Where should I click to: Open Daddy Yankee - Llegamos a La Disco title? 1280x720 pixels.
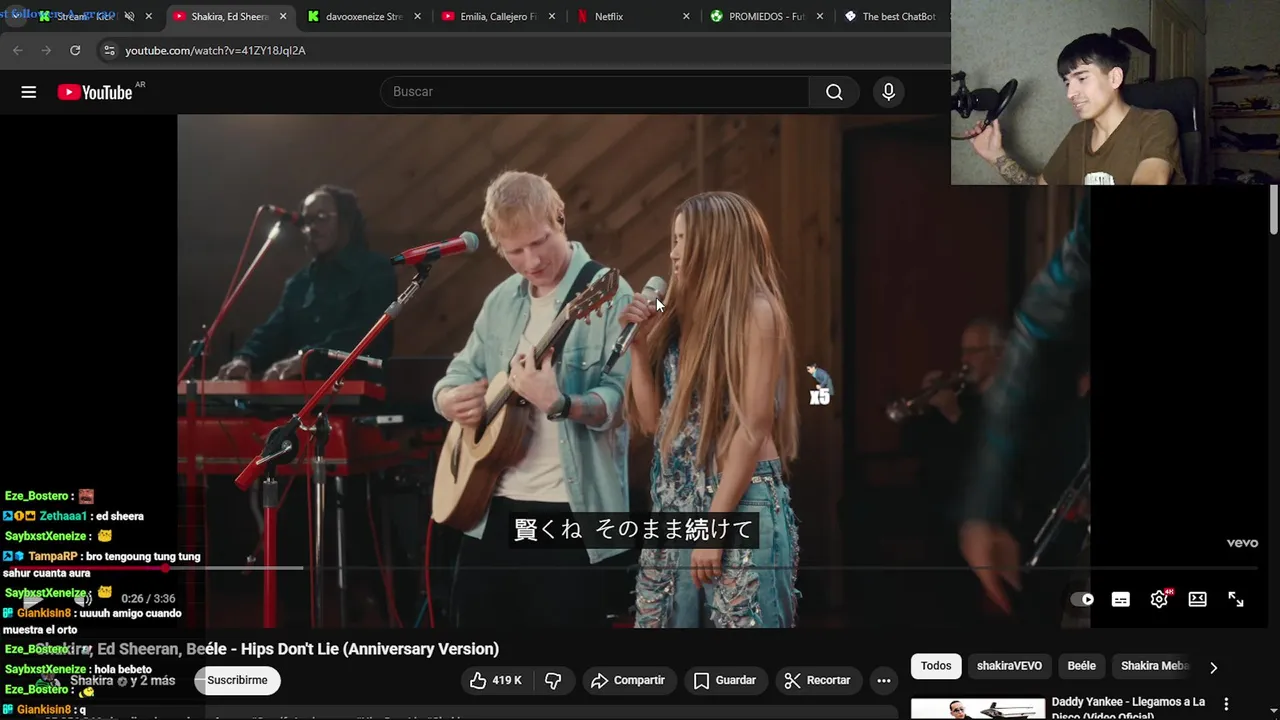click(x=1128, y=707)
